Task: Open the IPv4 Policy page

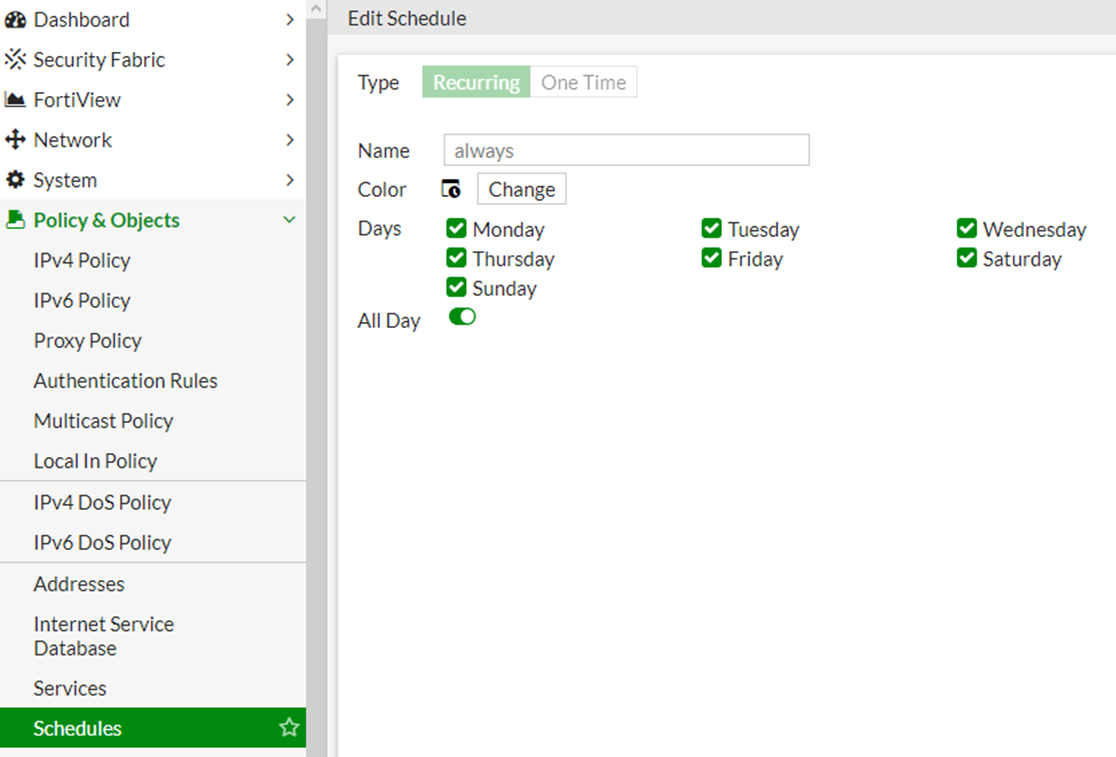Action: pos(82,261)
